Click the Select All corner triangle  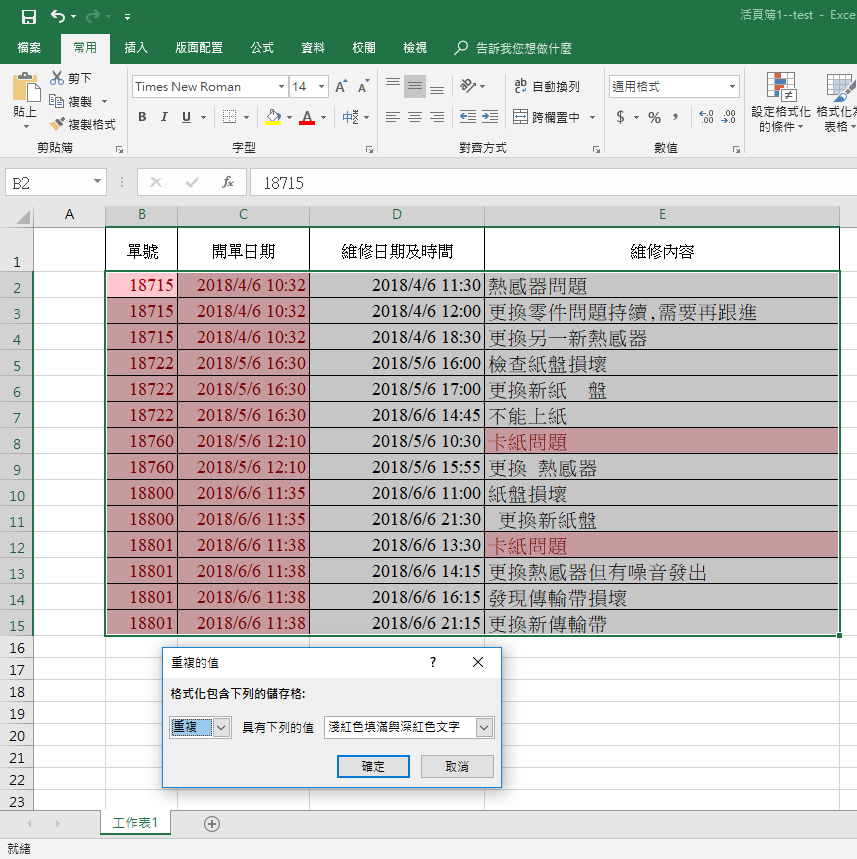[22, 217]
